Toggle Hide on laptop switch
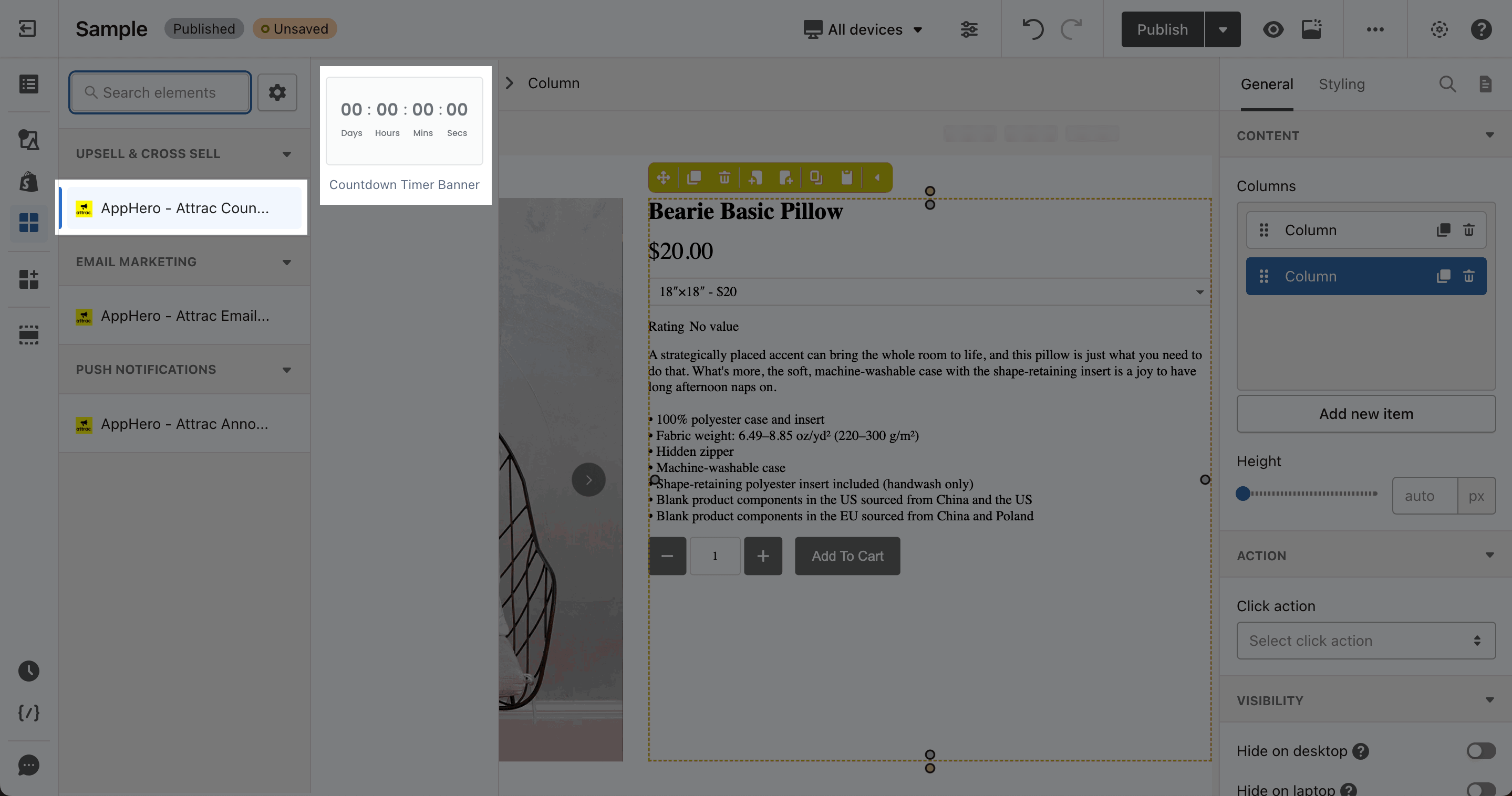Viewport: 1512px width, 796px height. coord(1480,790)
